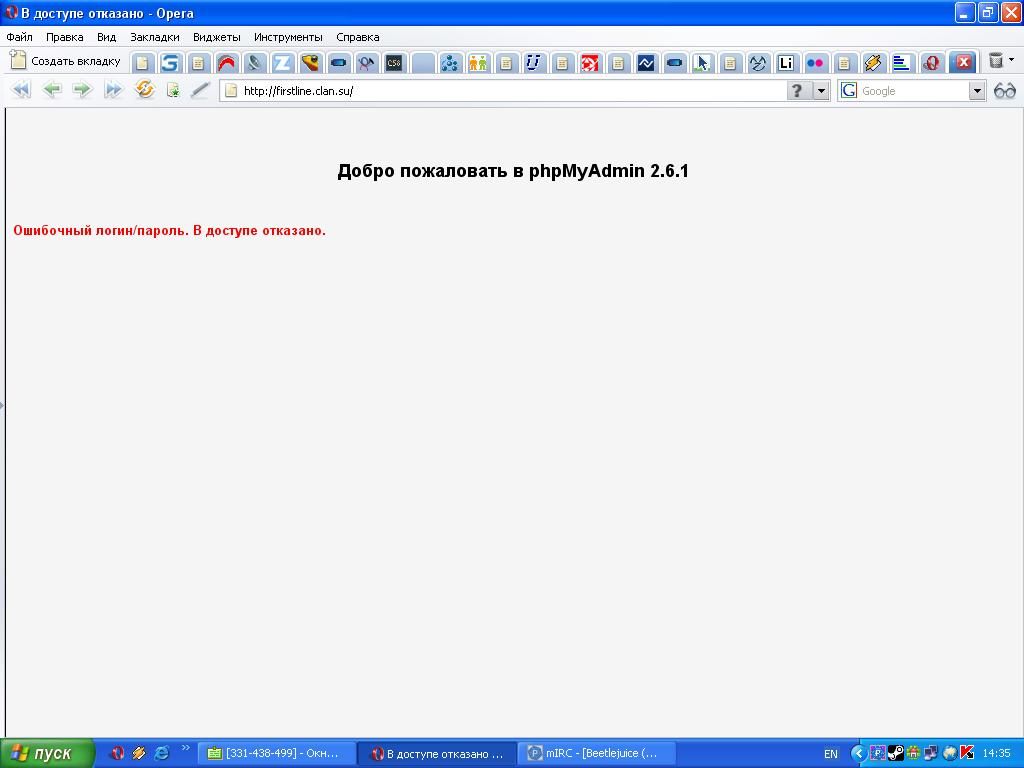The image size is (1024, 768).
Task: Open the Правка menu
Action: pyautogui.click(x=64, y=37)
